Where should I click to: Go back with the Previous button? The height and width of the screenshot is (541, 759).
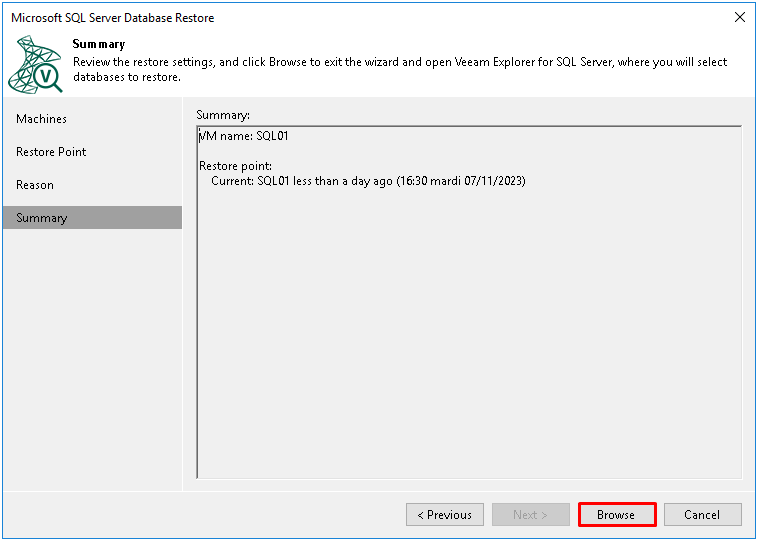point(444,514)
